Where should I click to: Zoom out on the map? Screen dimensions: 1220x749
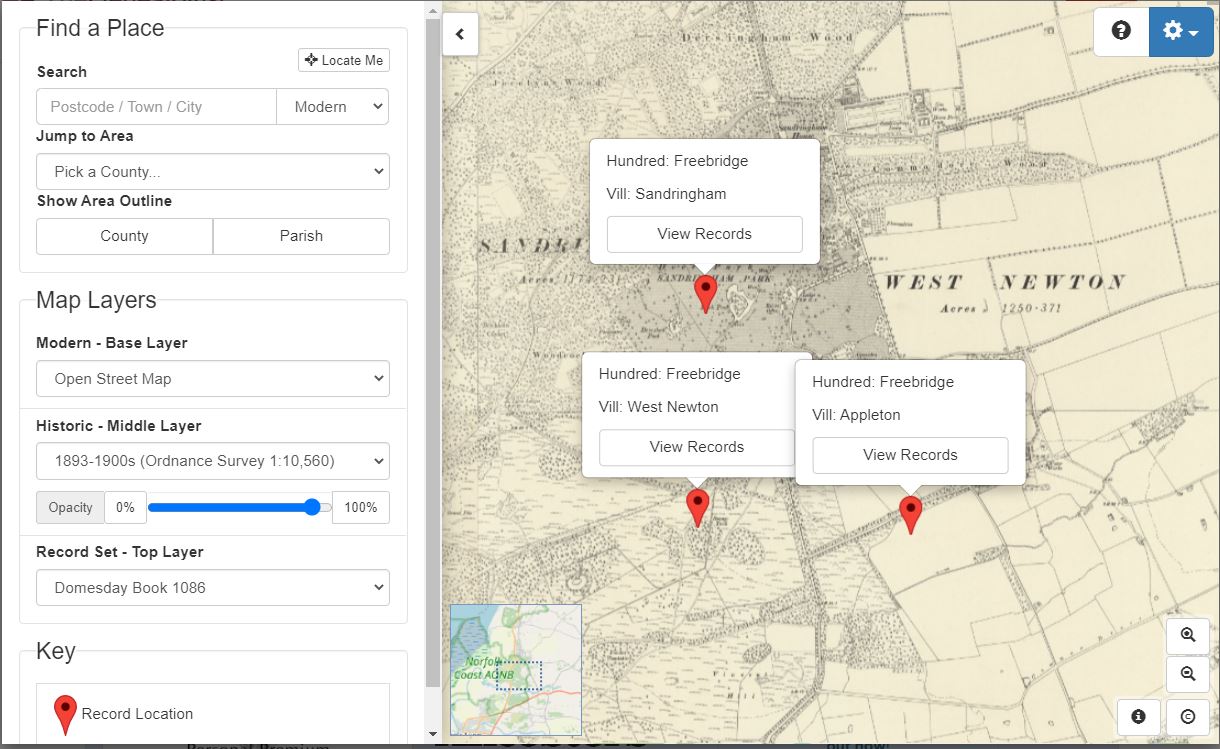pos(1188,674)
